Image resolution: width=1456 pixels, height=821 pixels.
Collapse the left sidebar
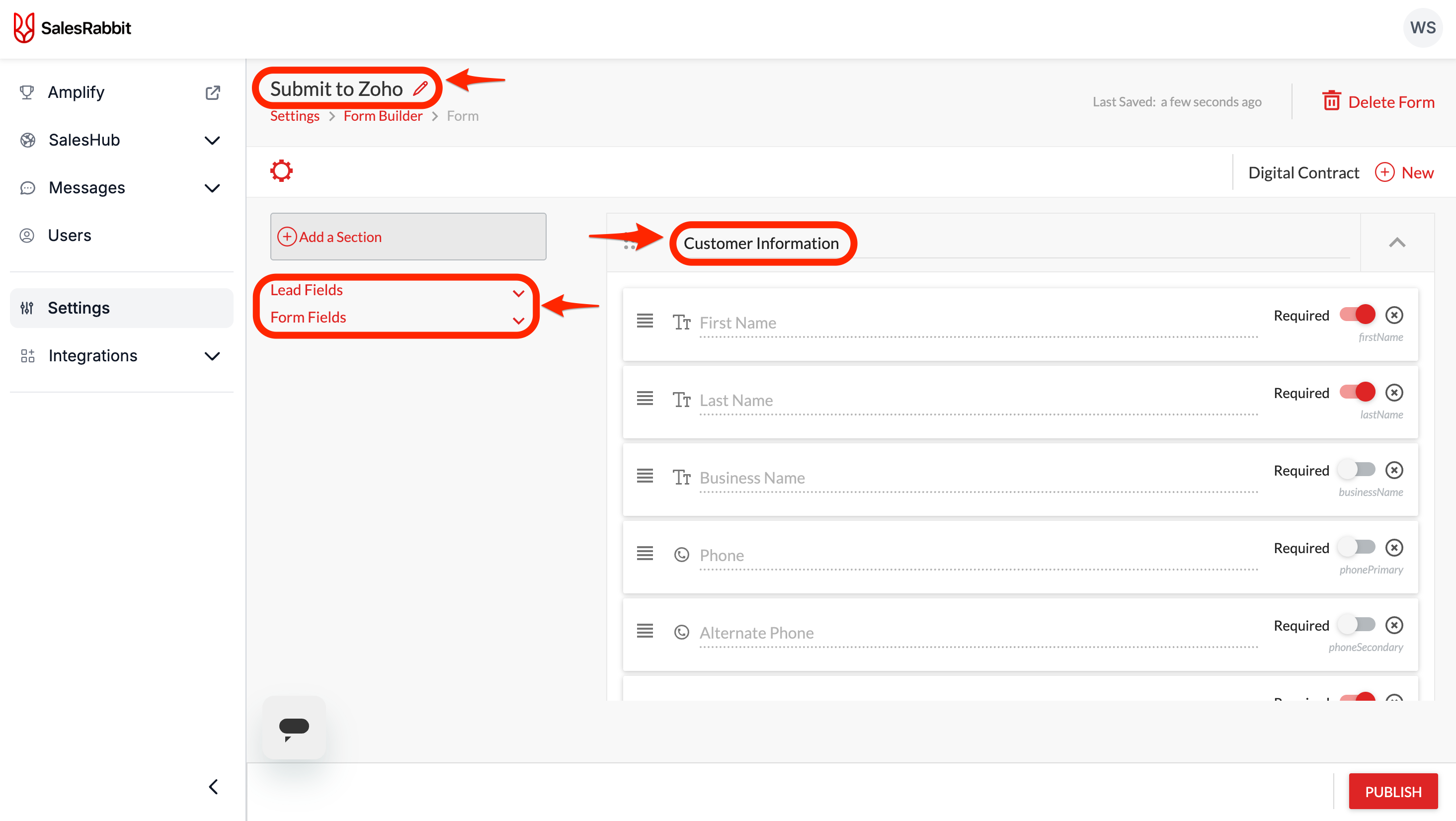[x=213, y=787]
